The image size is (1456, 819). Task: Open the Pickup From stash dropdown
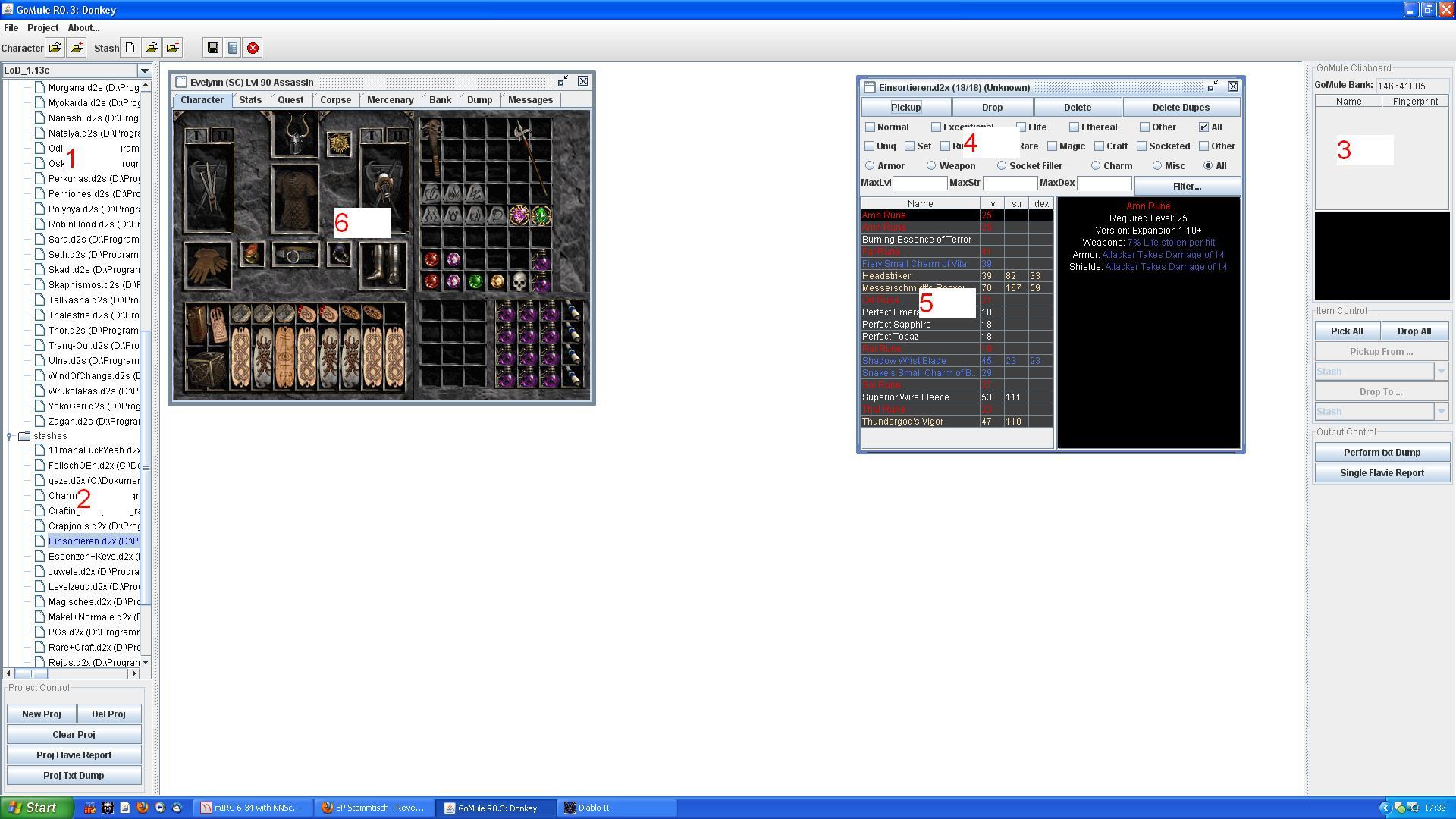[1442, 372]
